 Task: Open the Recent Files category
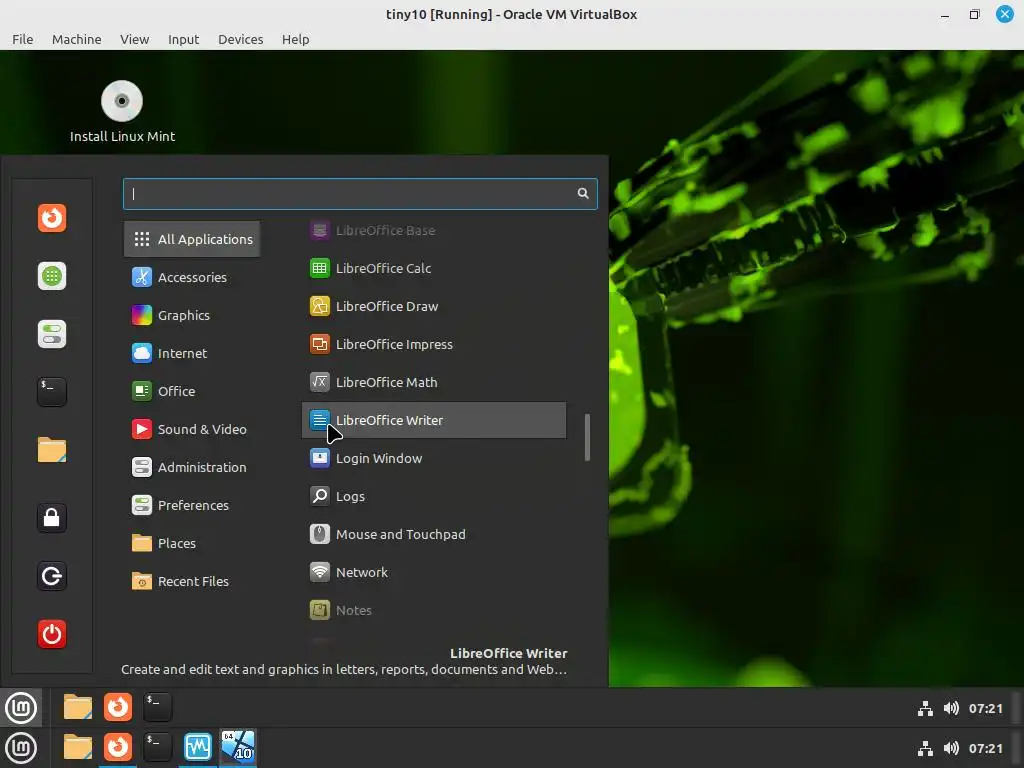[192, 581]
